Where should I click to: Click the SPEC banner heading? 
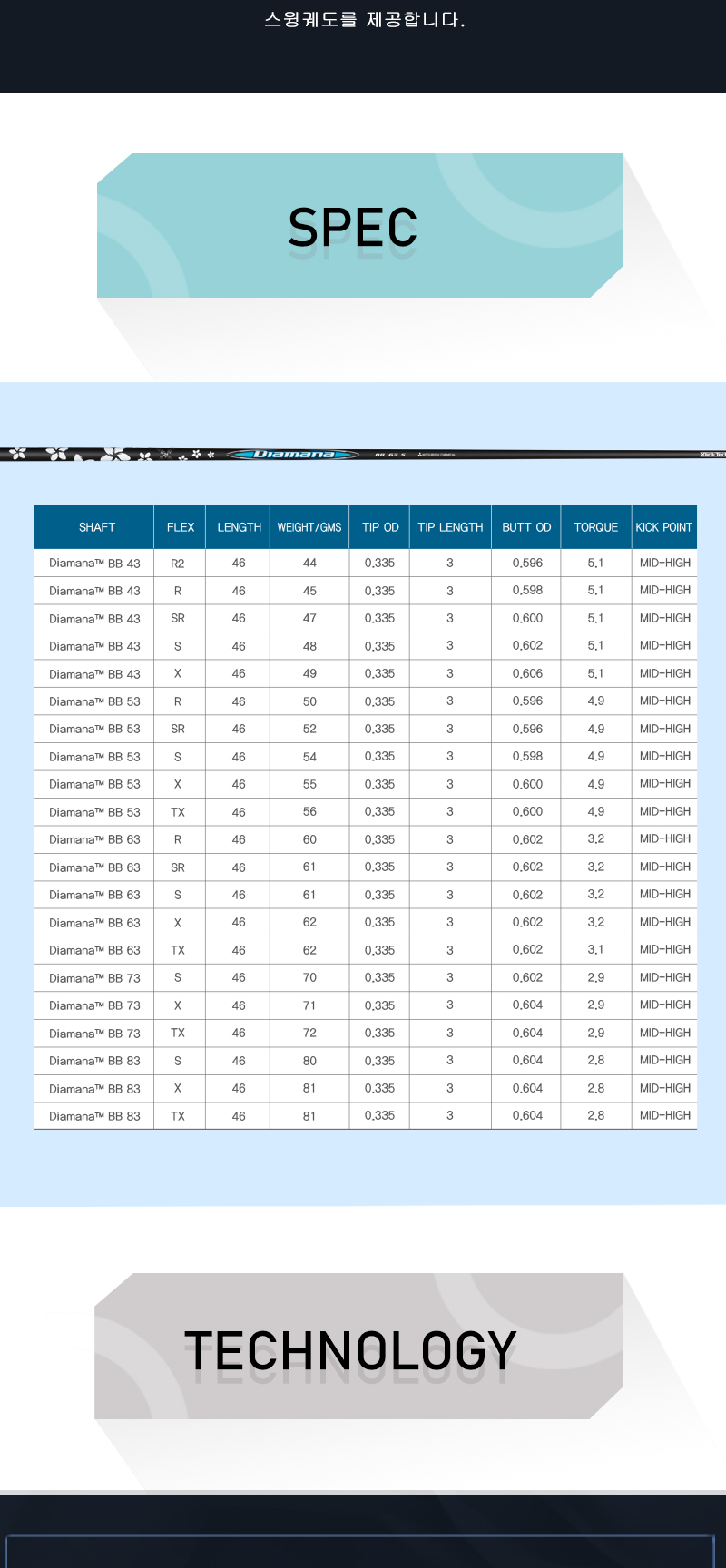point(352,227)
